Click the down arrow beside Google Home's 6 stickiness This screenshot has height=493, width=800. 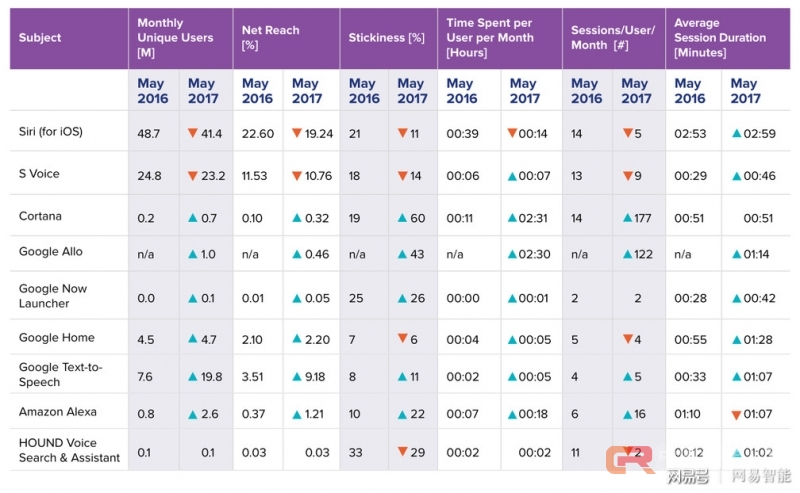click(402, 340)
